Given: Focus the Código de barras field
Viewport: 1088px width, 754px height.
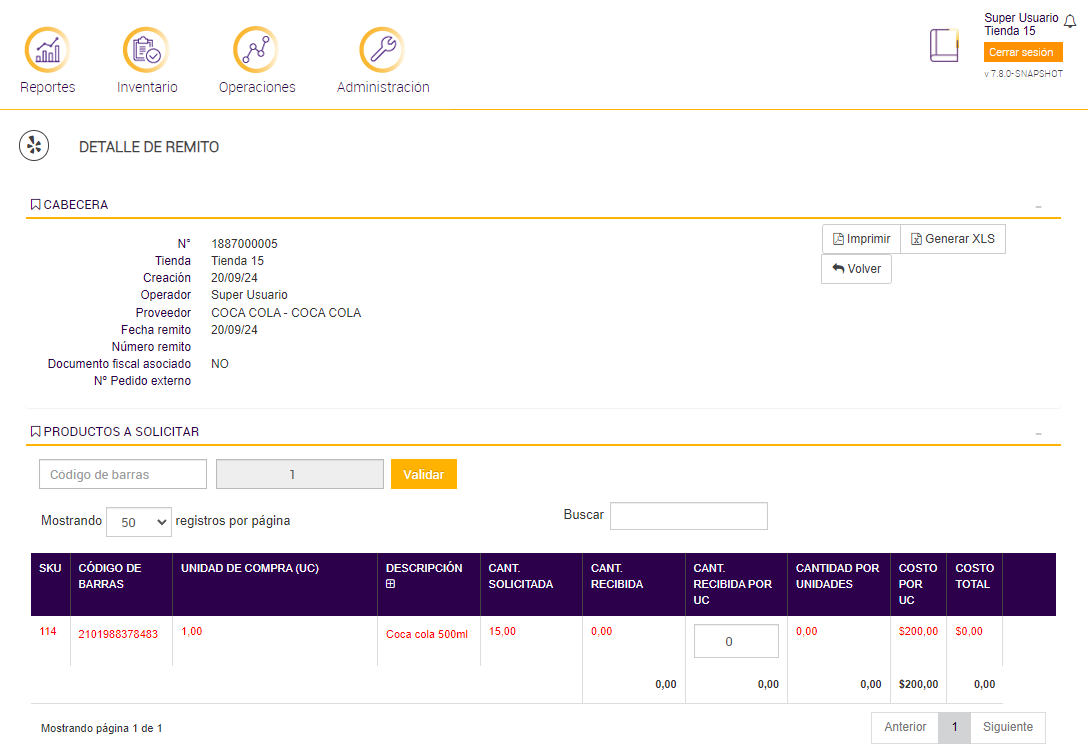Looking at the screenshot, I should click(123, 474).
